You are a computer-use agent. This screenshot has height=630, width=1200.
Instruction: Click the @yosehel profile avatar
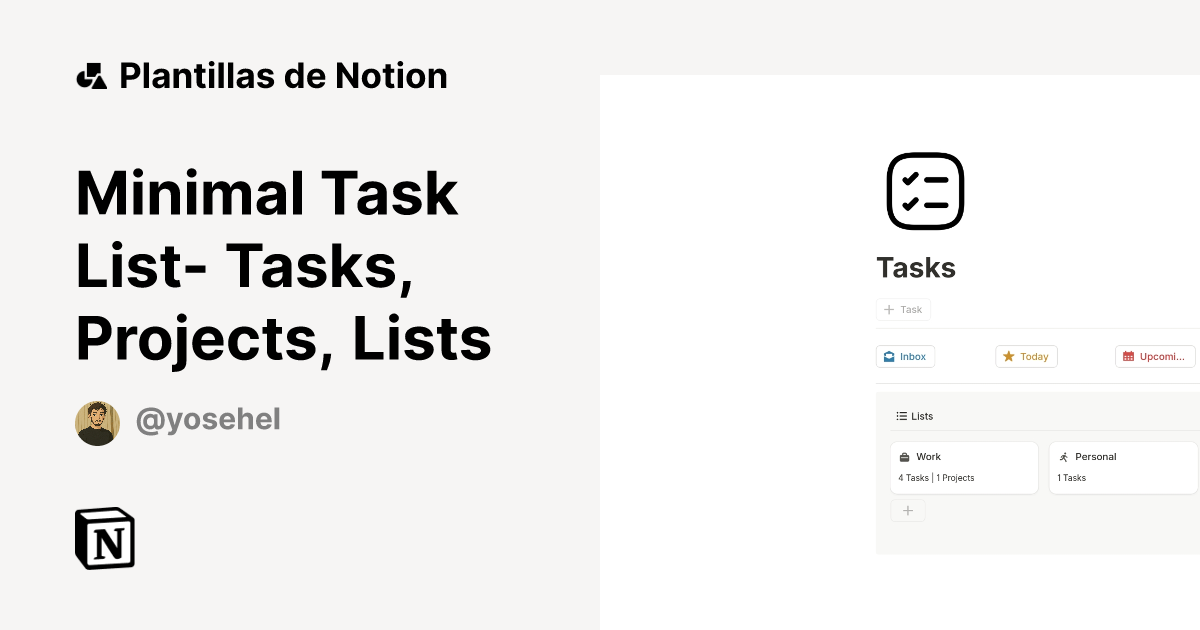point(97,422)
